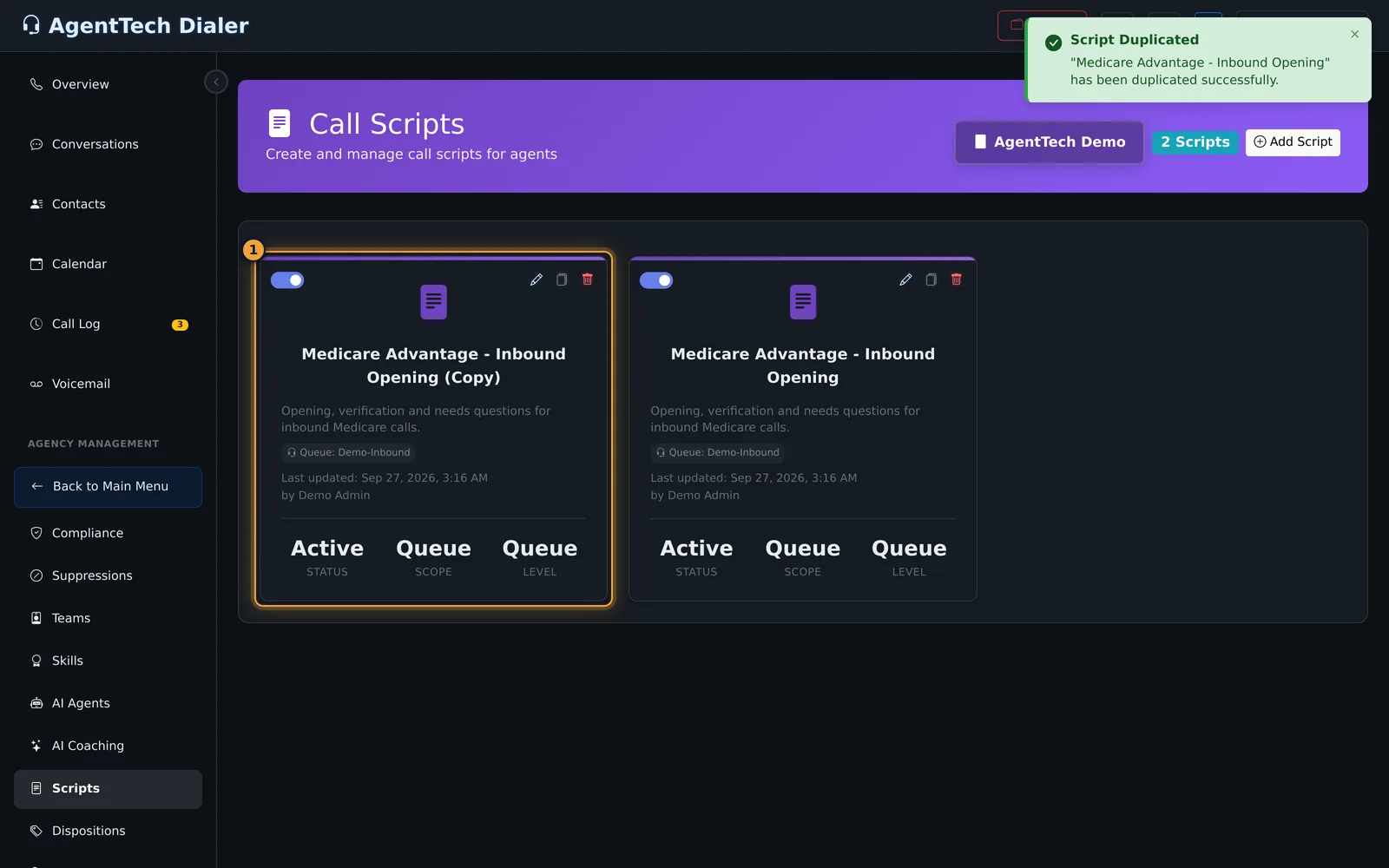Click the copy icon on the original Inbound Opening card
Viewport: 1389px width, 868px height.
(x=931, y=279)
